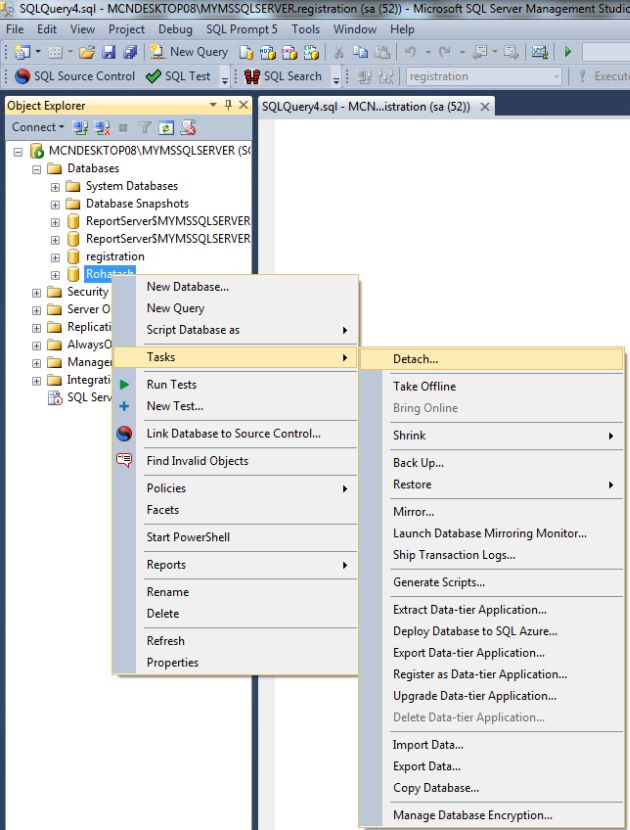
Task: Open the Edit menu
Action: point(47,29)
